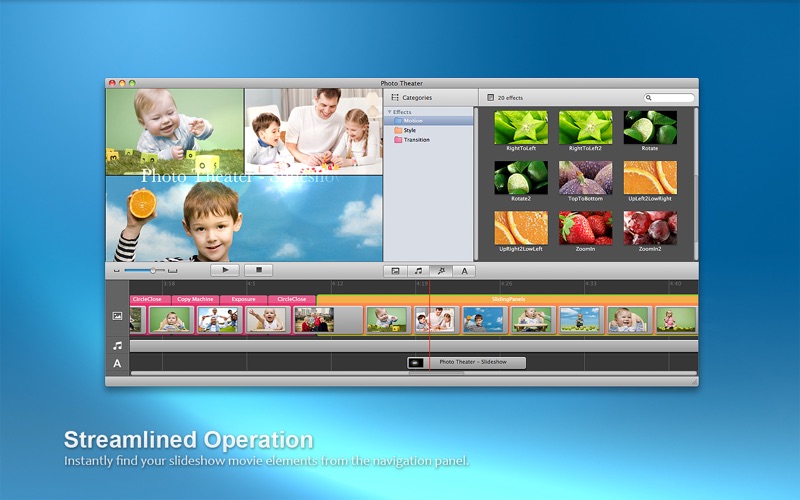The image size is (800, 500).
Task: Choose the TopToBottom effect thumbnail
Action: (585, 178)
